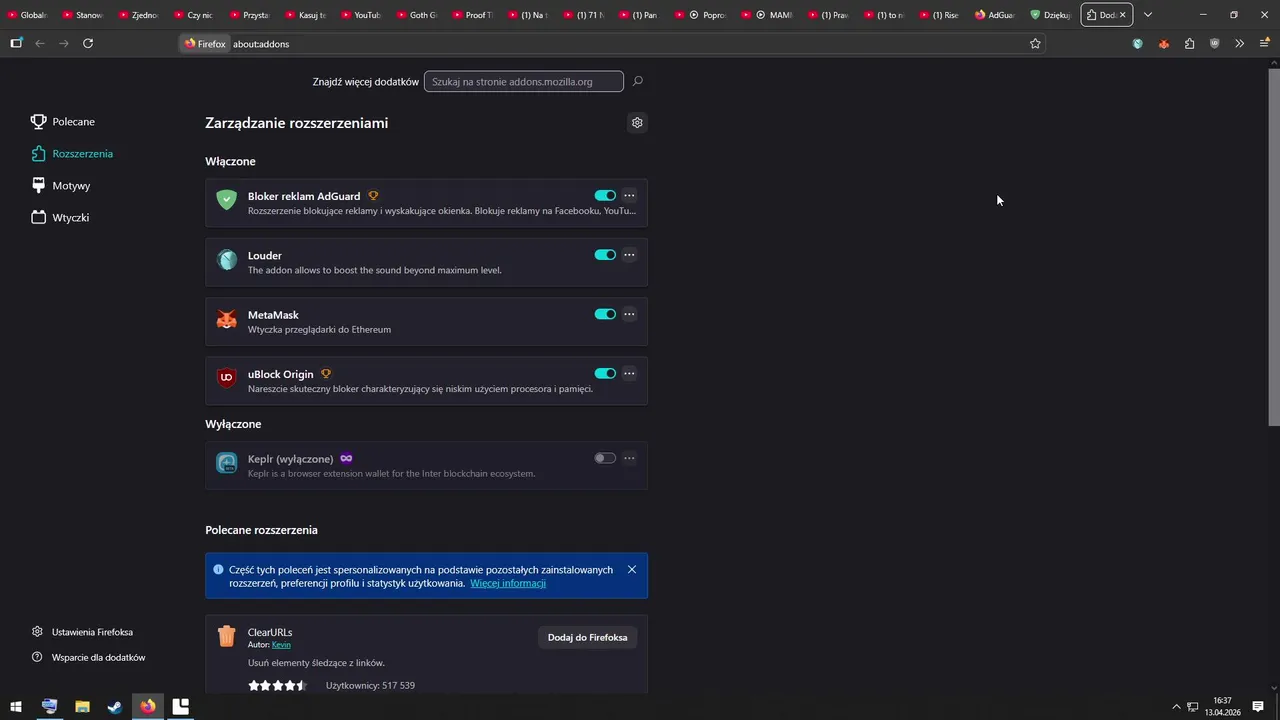The height and width of the screenshot is (720, 1280).
Task: Switch off uBlock Origin toggle
Action: (x=605, y=373)
